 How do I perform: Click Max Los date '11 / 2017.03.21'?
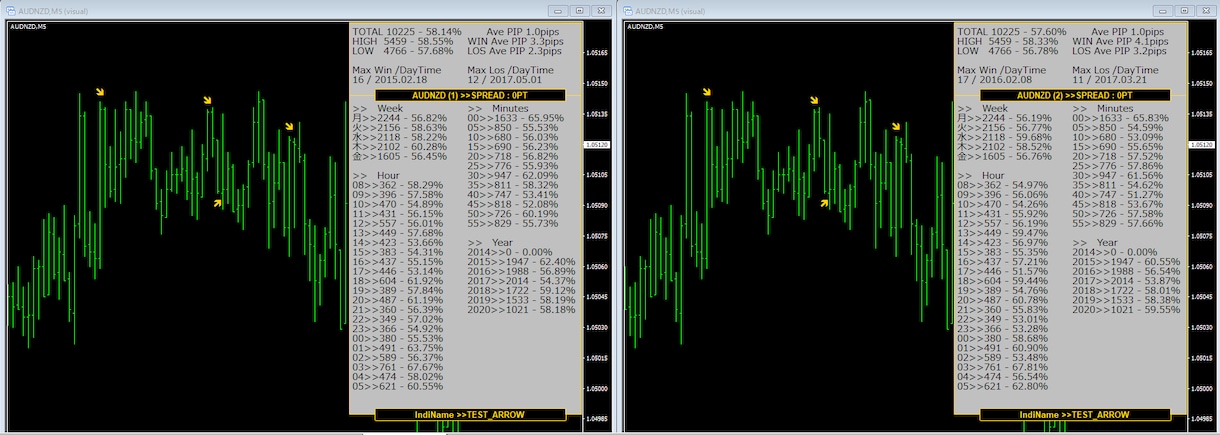pyautogui.click(x=1110, y=80)
